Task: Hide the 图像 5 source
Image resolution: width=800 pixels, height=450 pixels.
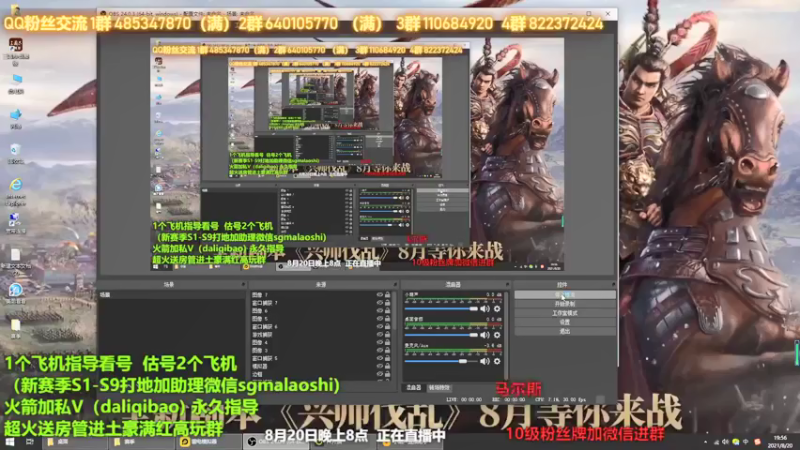Action: 379,318
